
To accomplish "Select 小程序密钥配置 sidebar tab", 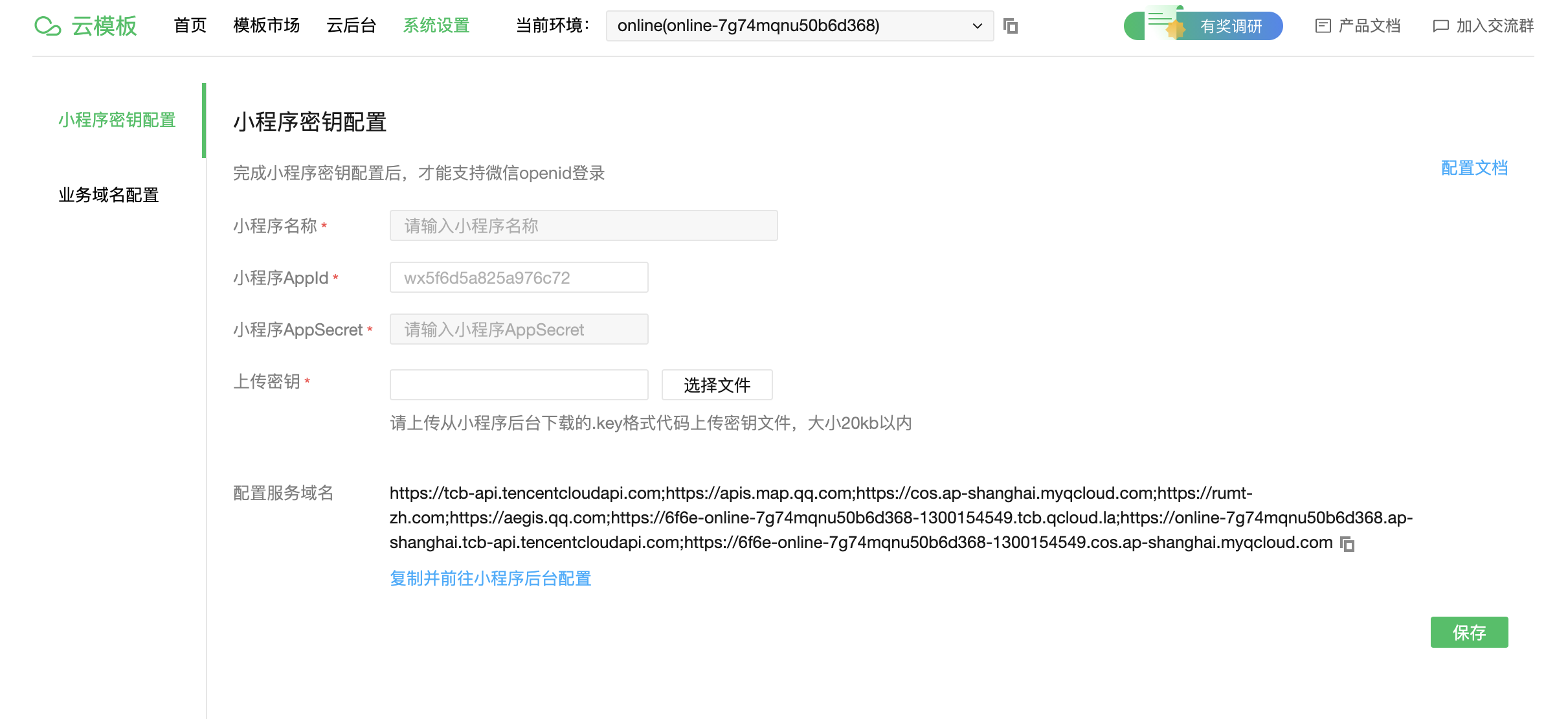I will [117, 120].
